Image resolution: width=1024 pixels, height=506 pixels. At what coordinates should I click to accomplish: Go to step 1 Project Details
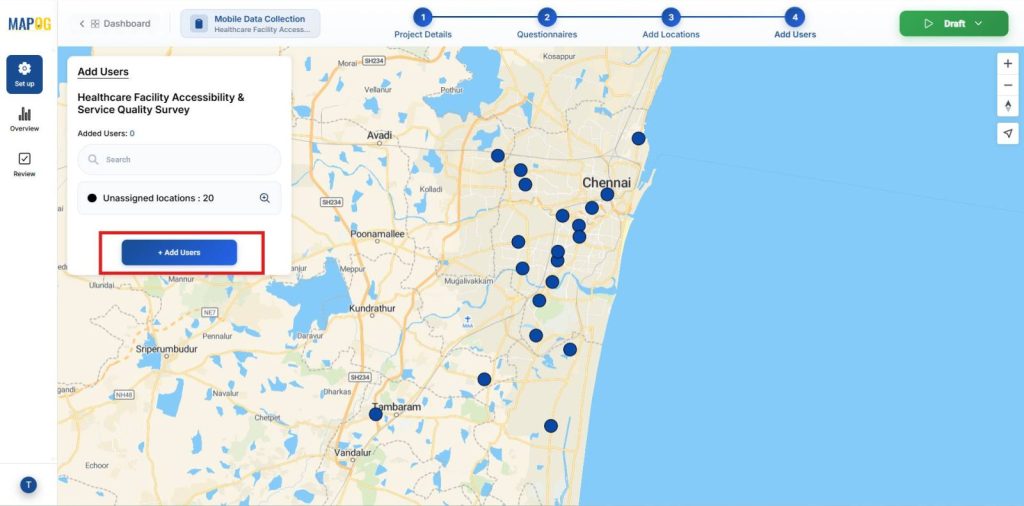tap(422, 18)
